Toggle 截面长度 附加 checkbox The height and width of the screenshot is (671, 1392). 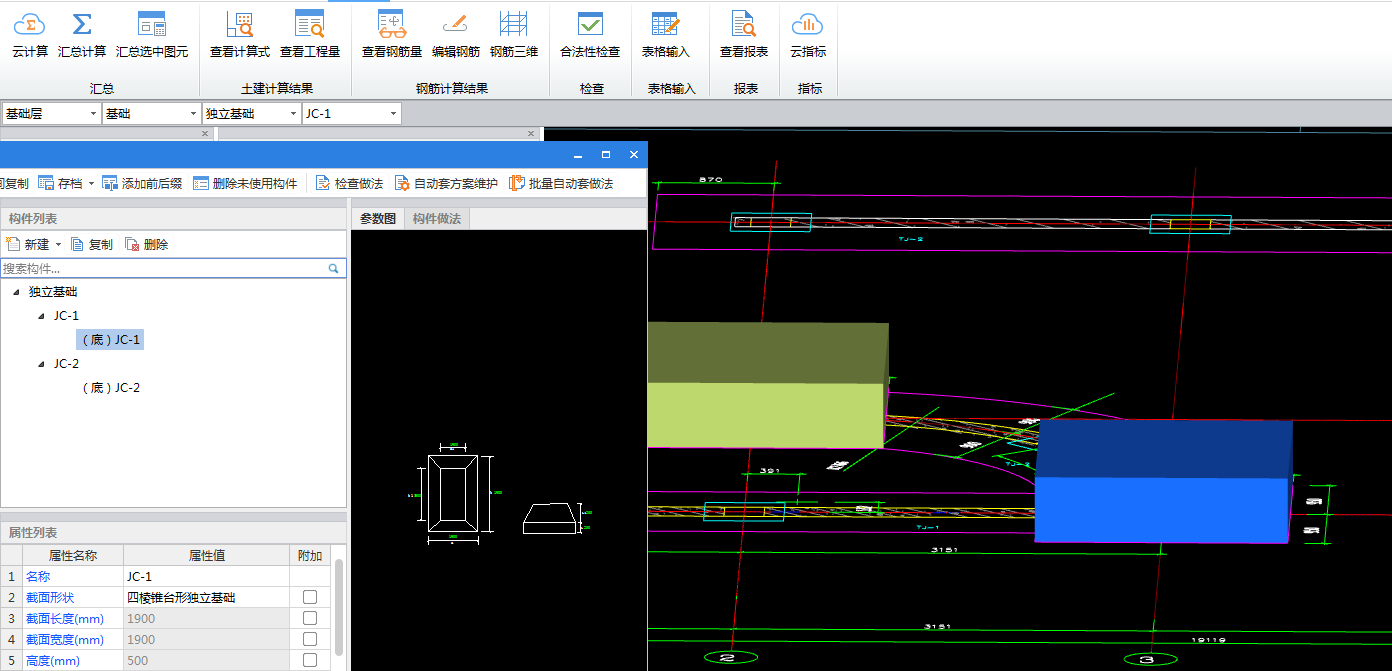tap(310, 618)
